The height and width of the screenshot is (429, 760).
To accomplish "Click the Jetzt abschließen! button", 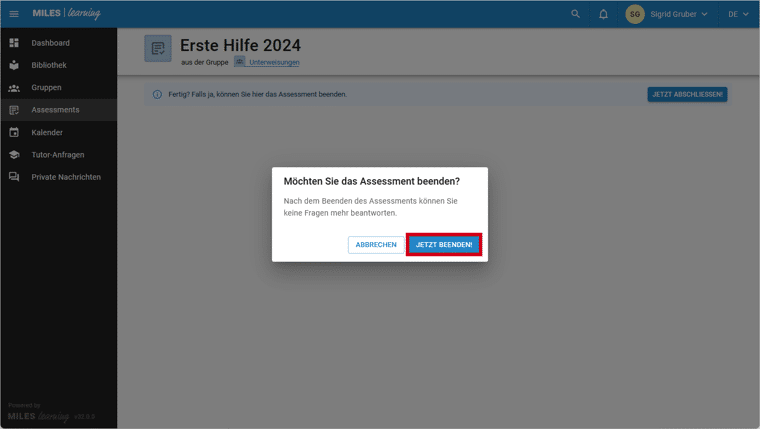I will point(687,94).
